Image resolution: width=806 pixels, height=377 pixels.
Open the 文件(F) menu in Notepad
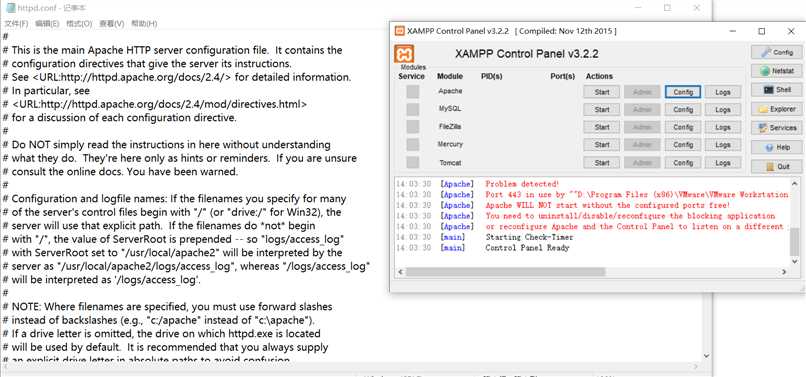click(16, 24)
